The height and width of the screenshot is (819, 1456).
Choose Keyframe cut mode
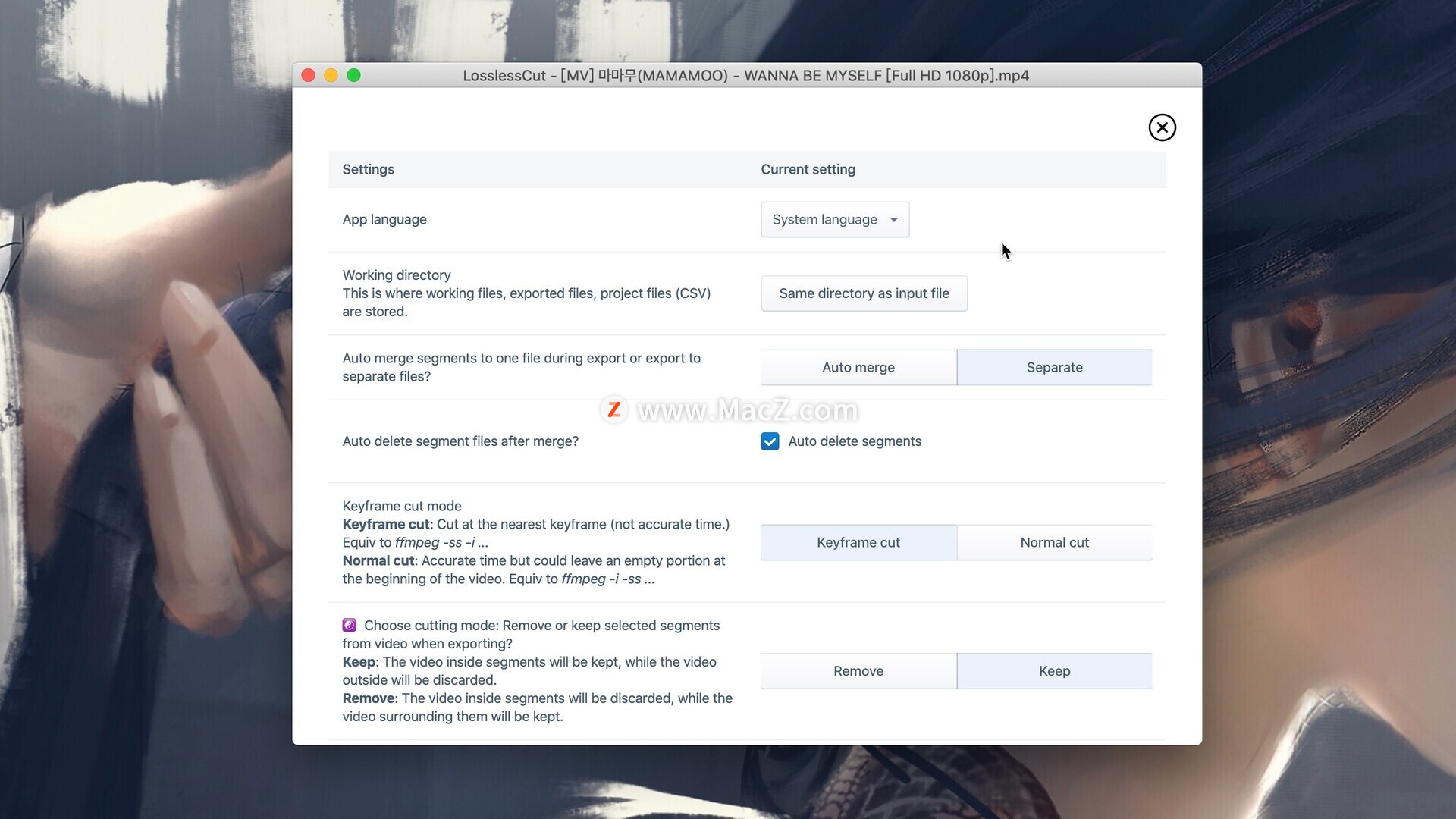coord(858,542)
